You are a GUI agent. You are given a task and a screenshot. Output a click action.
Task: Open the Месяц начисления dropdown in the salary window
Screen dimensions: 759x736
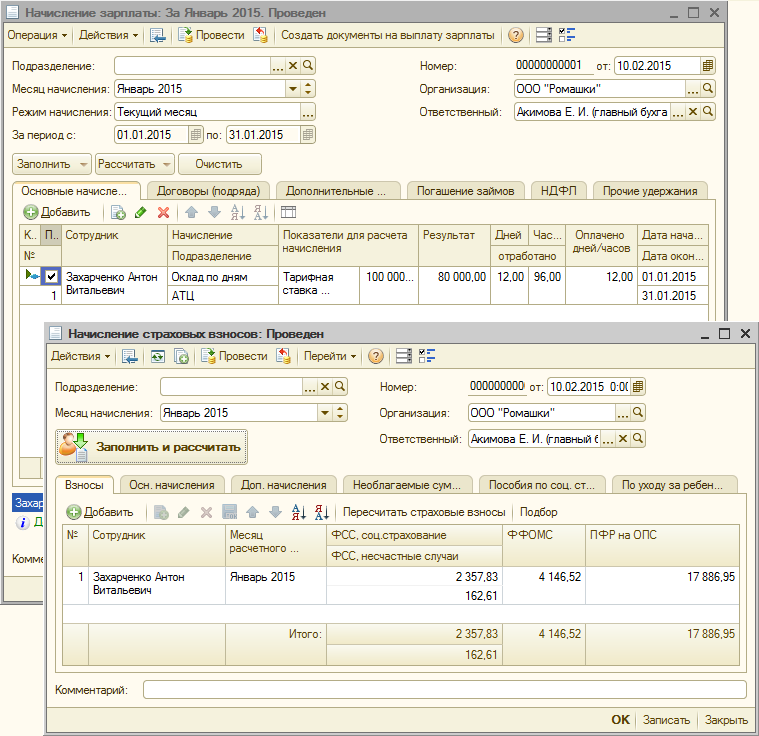coord(293,89)
